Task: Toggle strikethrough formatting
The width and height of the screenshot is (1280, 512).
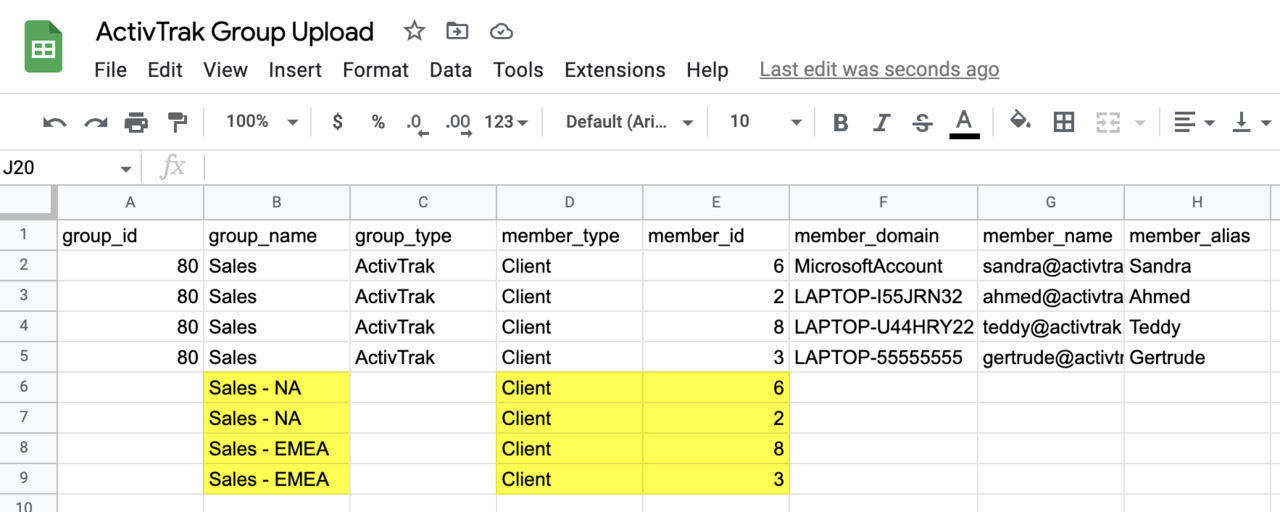Action: coord(922,122)
